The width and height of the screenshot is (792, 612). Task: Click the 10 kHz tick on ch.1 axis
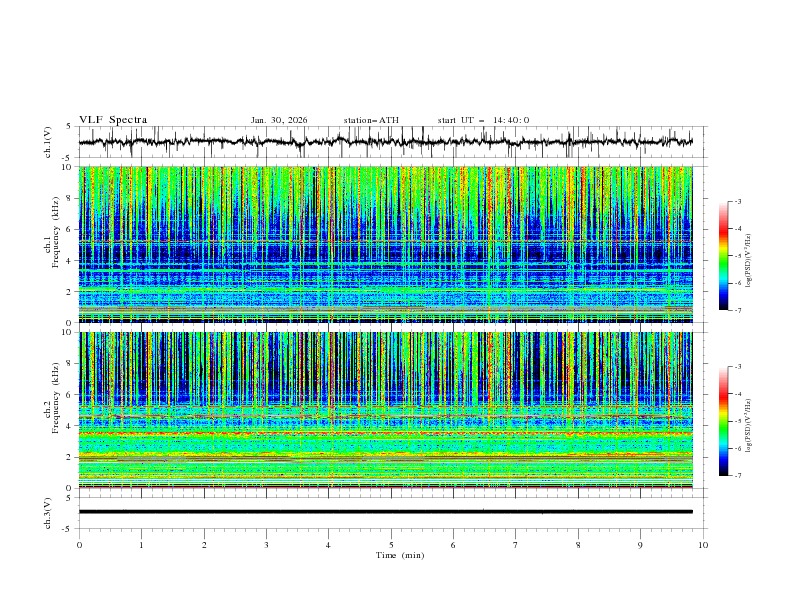68,167
